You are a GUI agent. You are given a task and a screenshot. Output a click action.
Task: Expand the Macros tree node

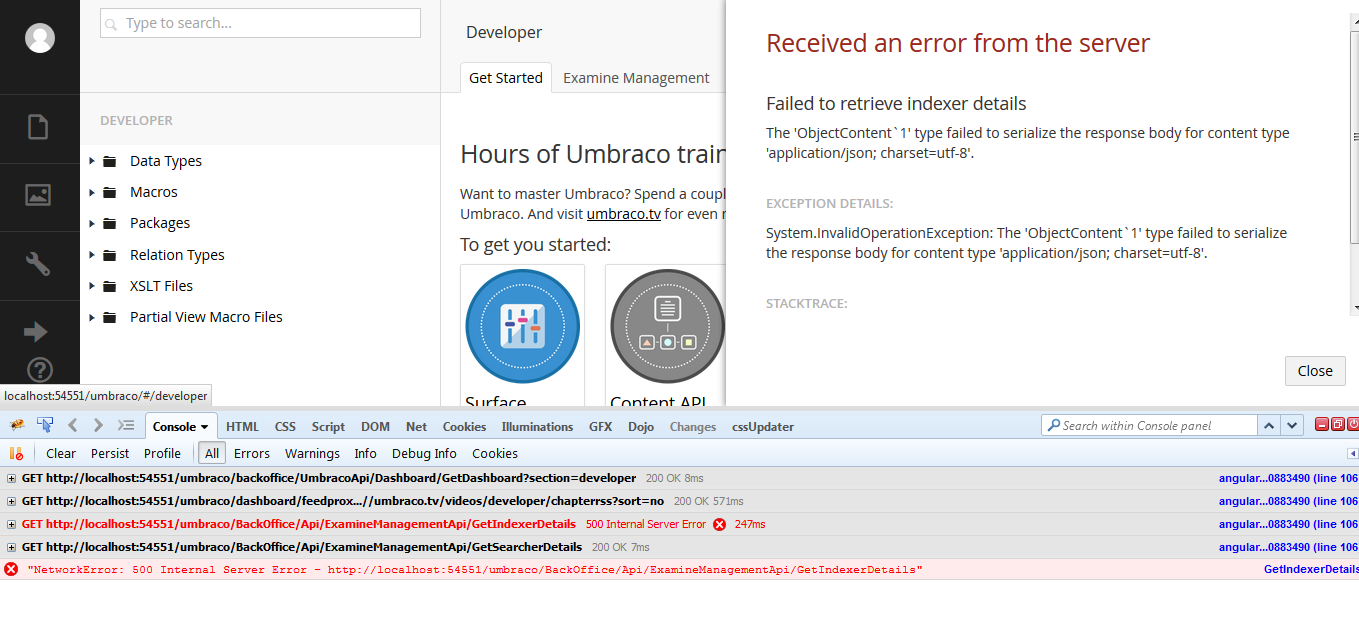pyautogui.click(x=91, y=192)
